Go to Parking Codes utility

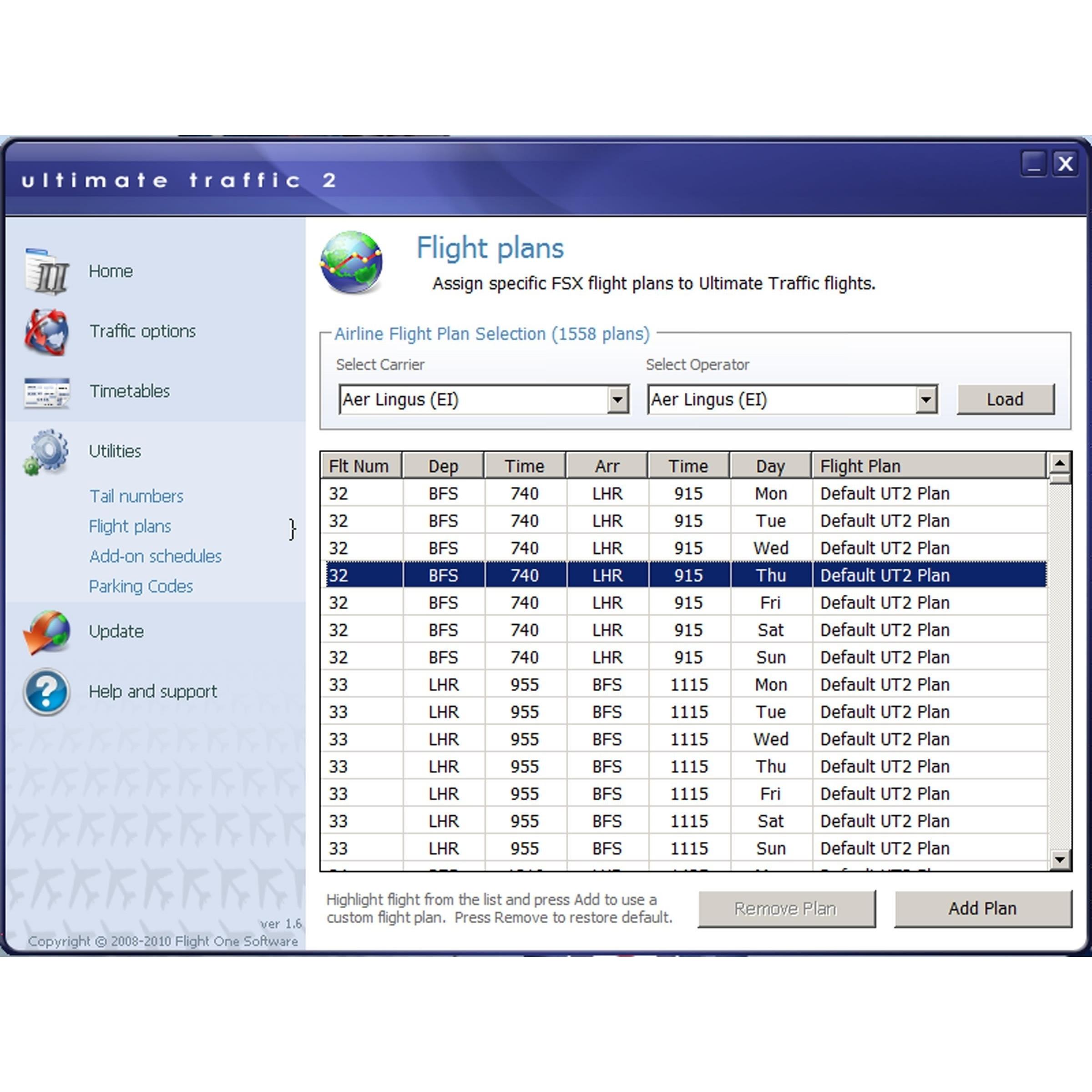tap(141, 586)
